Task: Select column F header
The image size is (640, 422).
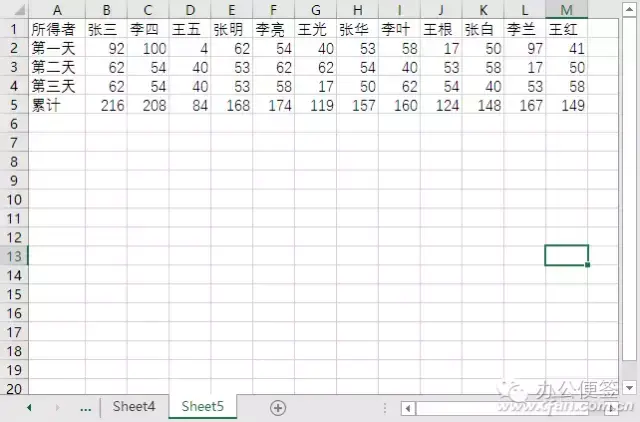Action: pyautogui.click(x=273, y=10)
